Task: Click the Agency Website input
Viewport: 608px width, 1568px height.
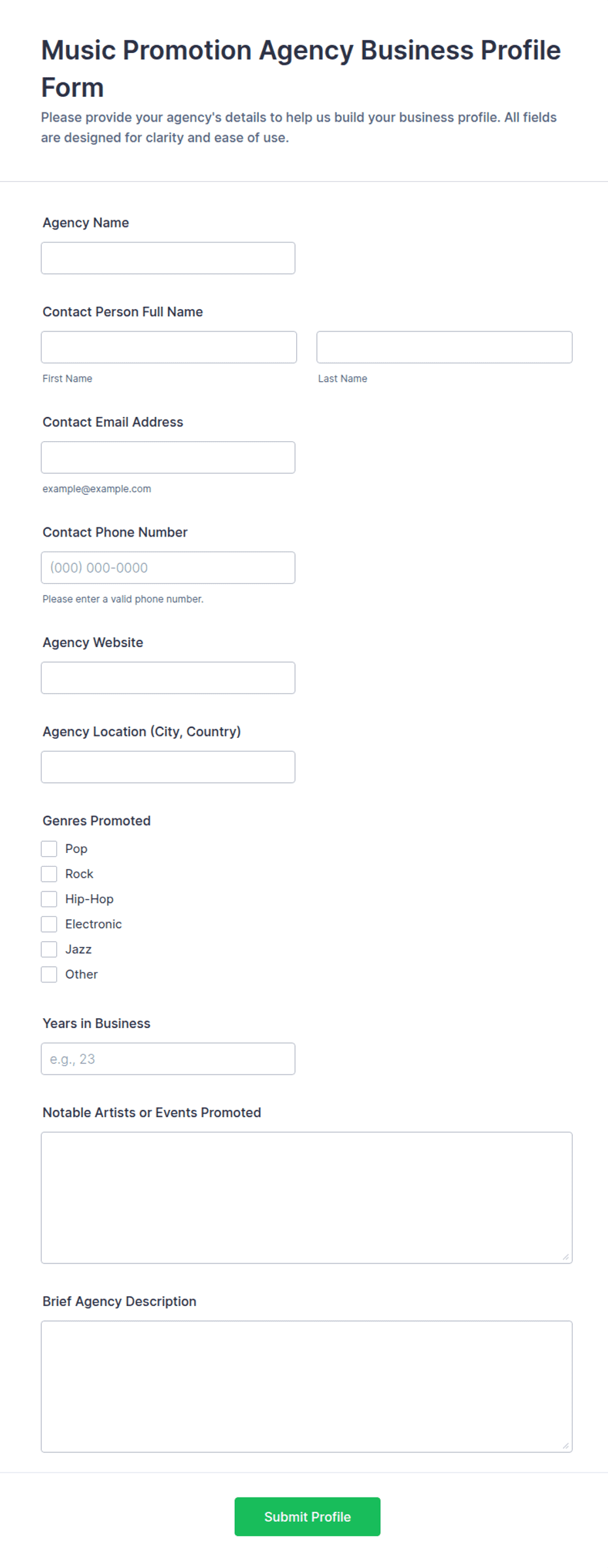Action: point(168,678)
